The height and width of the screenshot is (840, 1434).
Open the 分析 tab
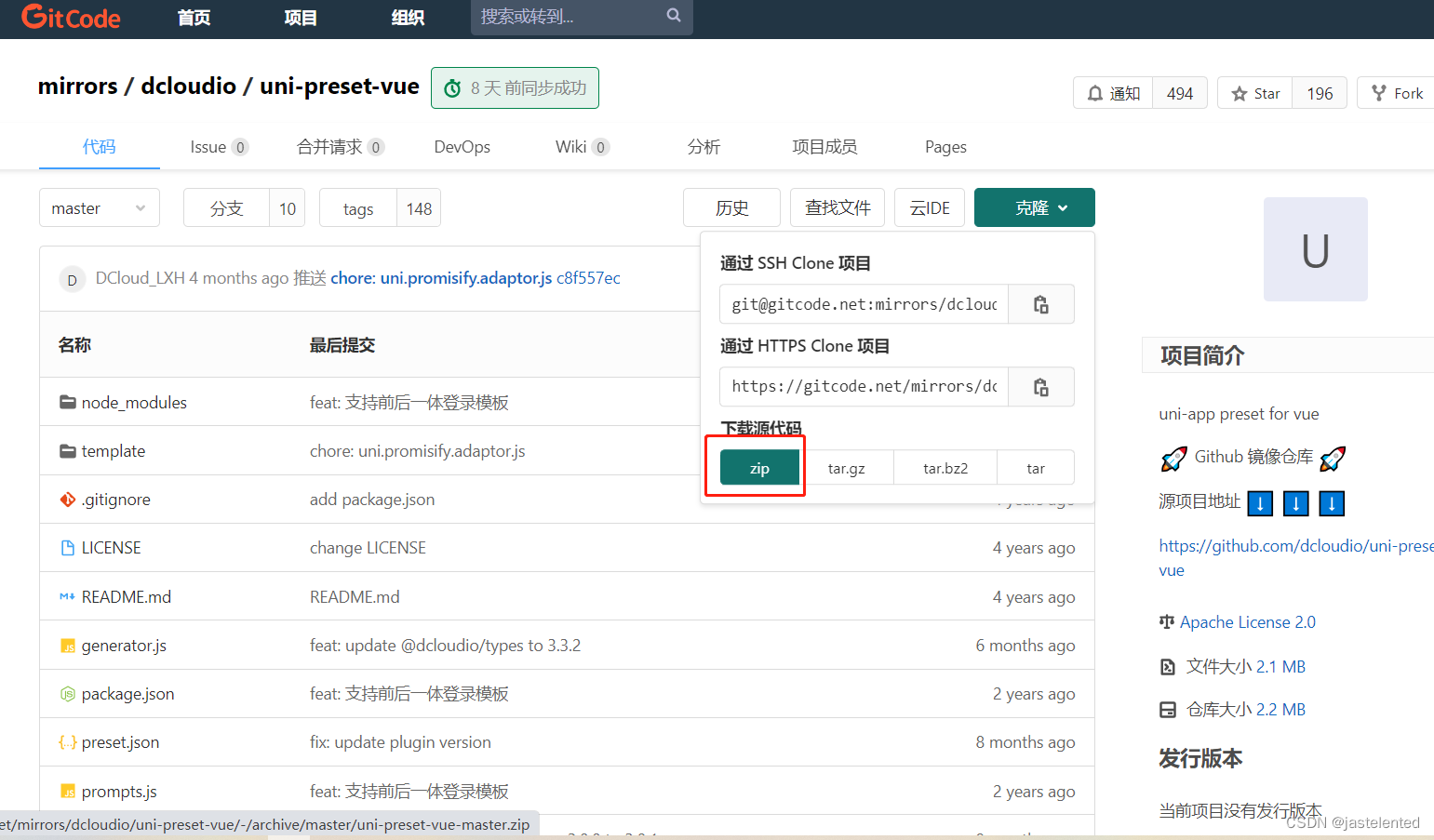pyautogui.click(x=704, y=147)
